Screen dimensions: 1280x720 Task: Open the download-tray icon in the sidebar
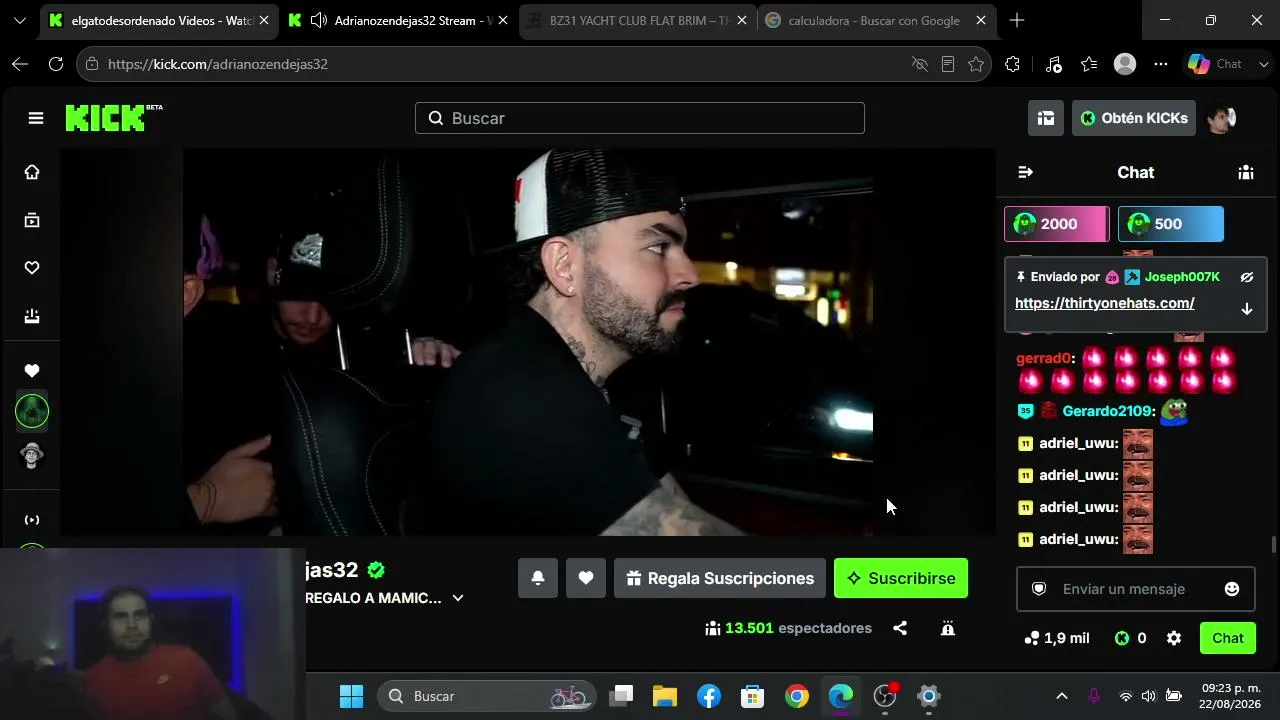pyautogui.click(x=32, y=316)
